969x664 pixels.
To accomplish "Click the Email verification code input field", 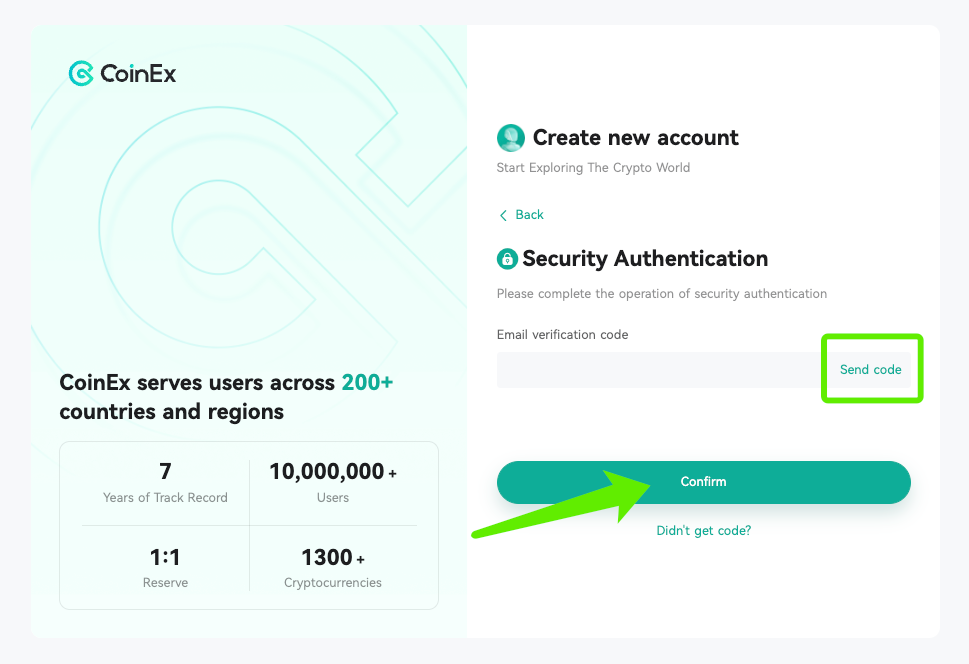I will click(650, 370).
